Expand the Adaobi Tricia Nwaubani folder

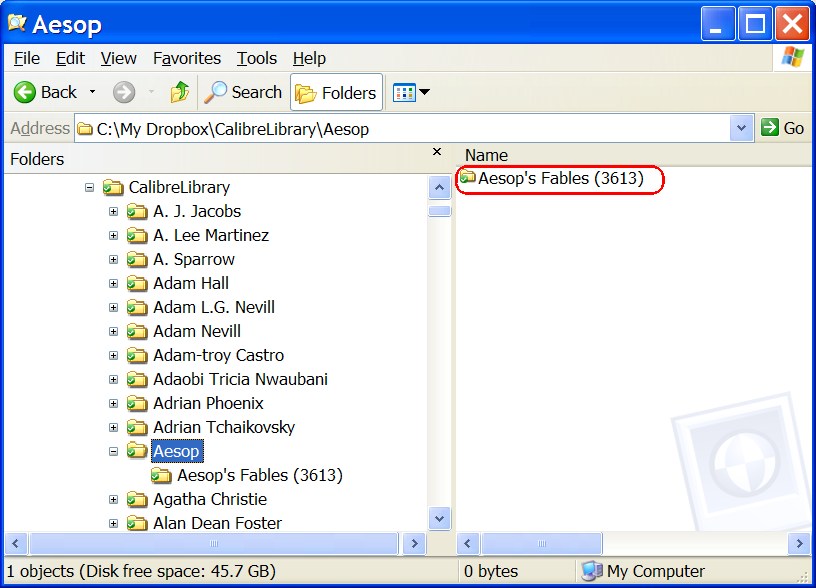pos(113,379)
